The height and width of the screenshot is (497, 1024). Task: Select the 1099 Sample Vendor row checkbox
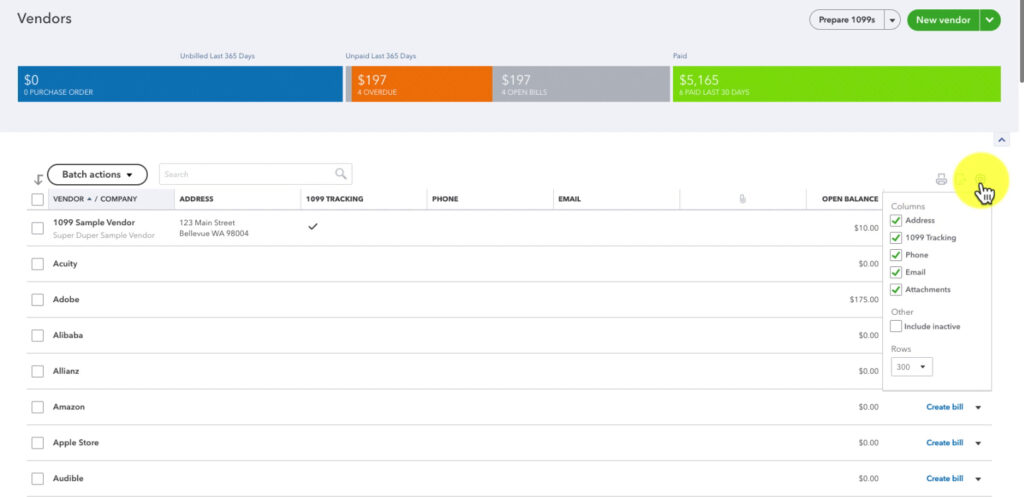tap(38, 228)
